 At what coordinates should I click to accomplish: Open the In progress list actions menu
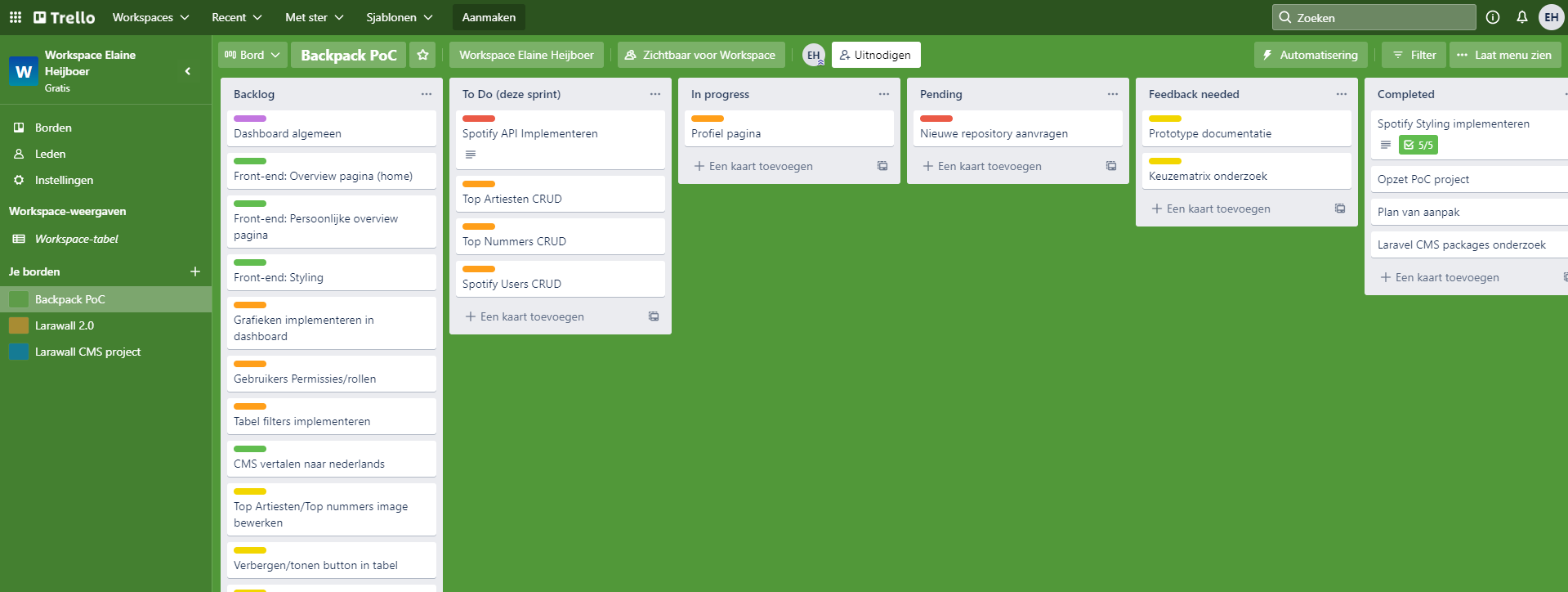884,94
